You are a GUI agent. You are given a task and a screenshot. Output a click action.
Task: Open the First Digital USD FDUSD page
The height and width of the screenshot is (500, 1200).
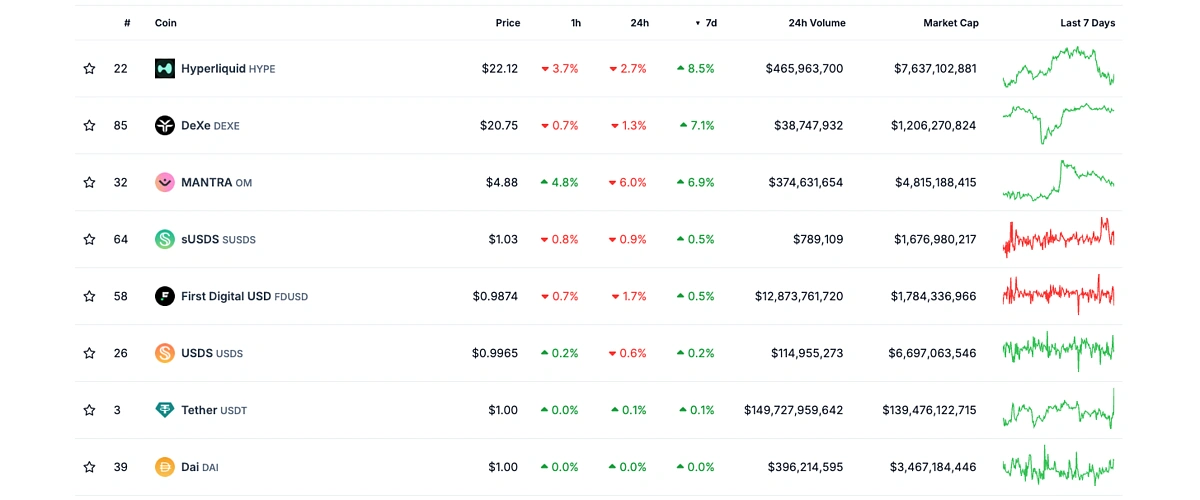tap(244, 297)
